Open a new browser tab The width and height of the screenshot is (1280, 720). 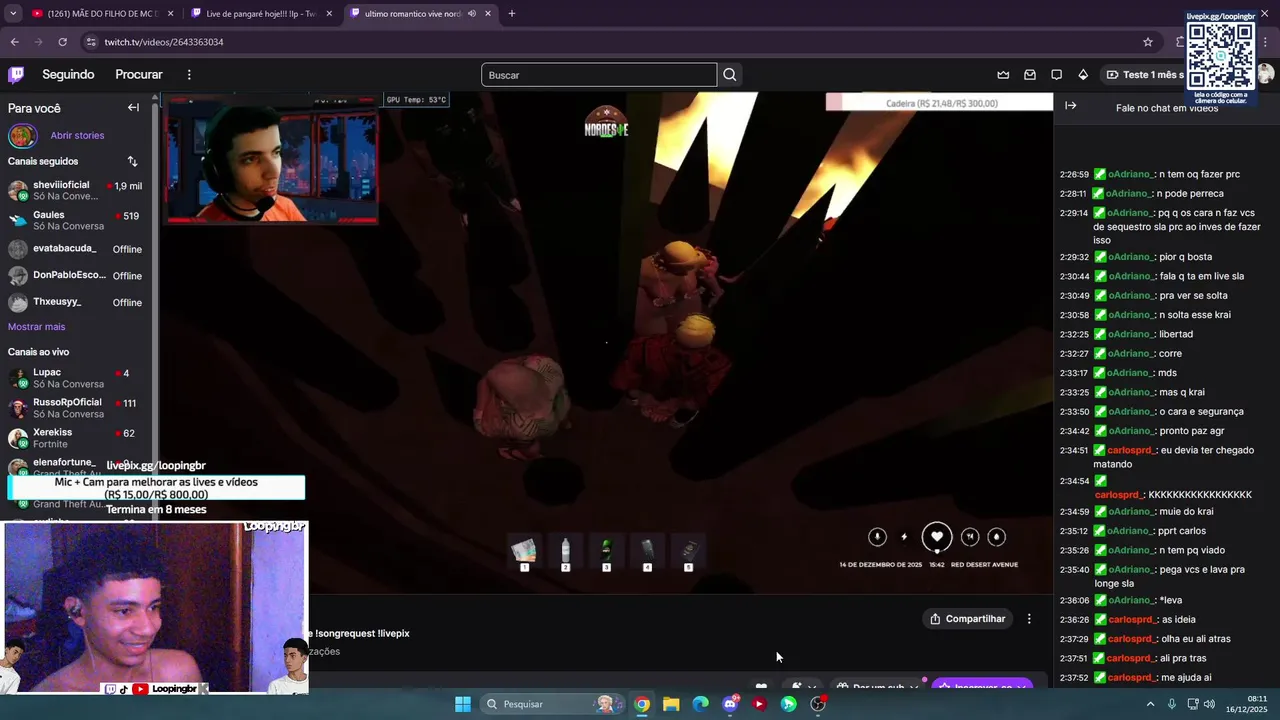point(512,14)
